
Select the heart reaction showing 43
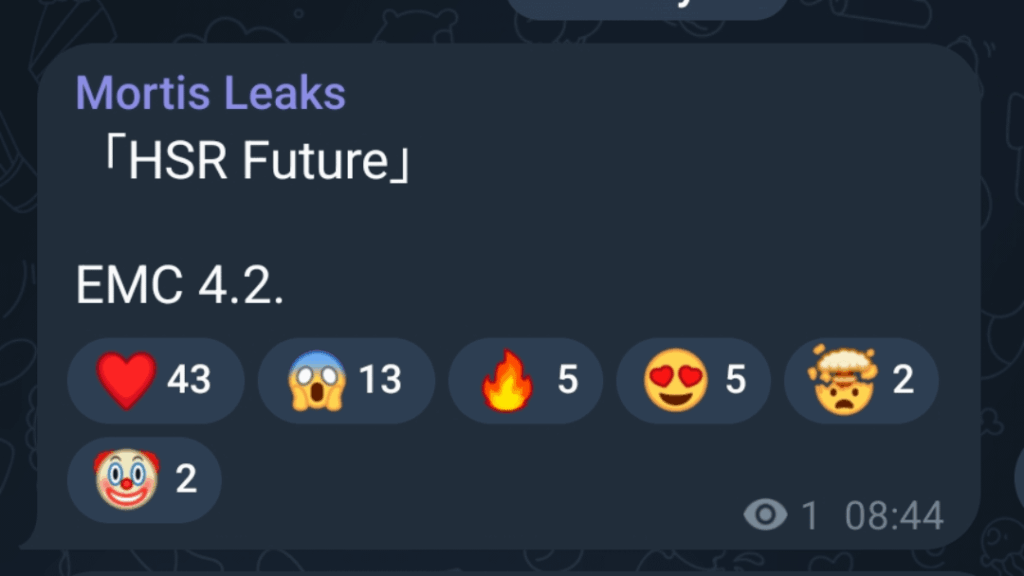(x=155, y=380)
